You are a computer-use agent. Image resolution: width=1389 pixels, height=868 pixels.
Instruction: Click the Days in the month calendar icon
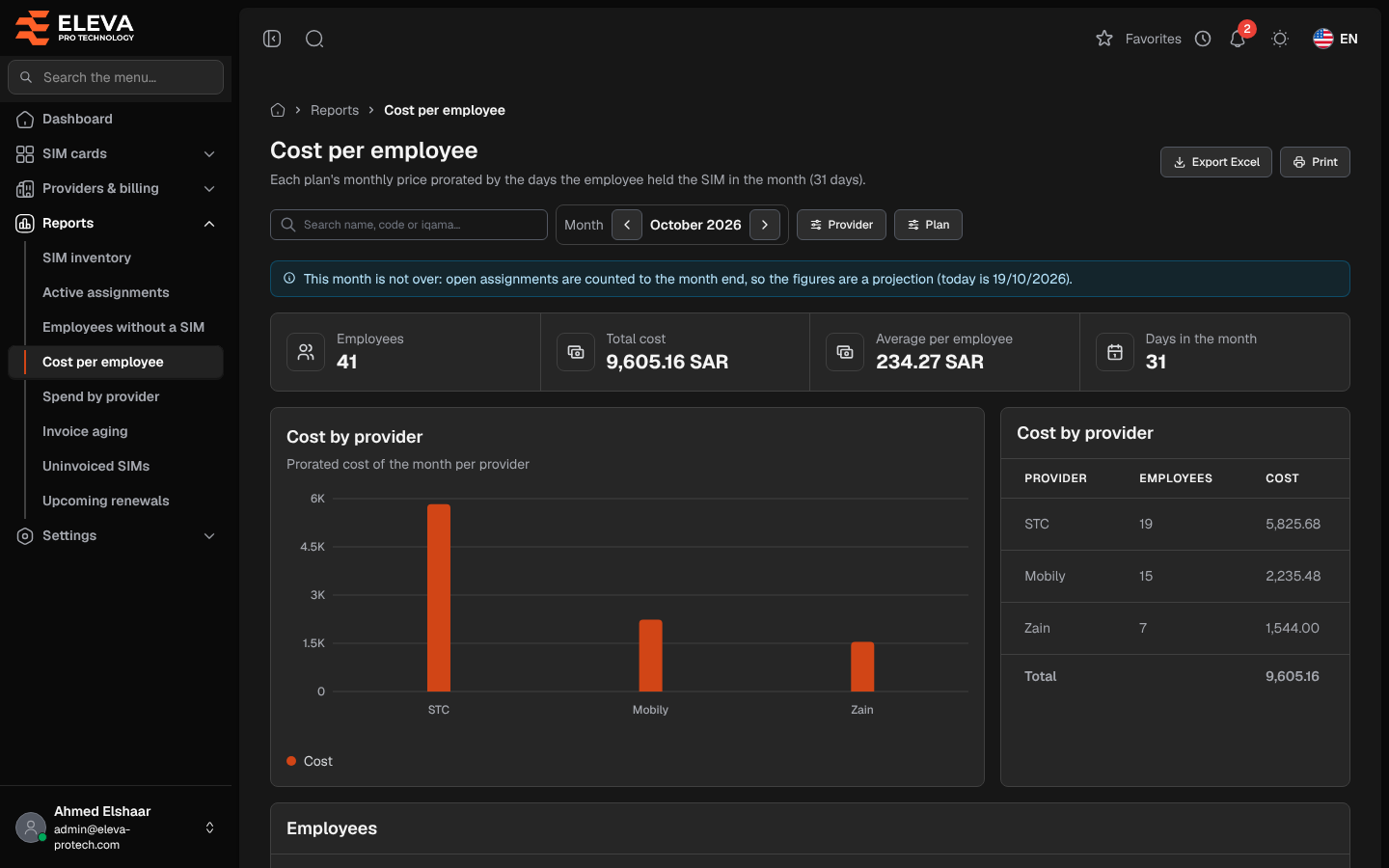pos(1115,352)
